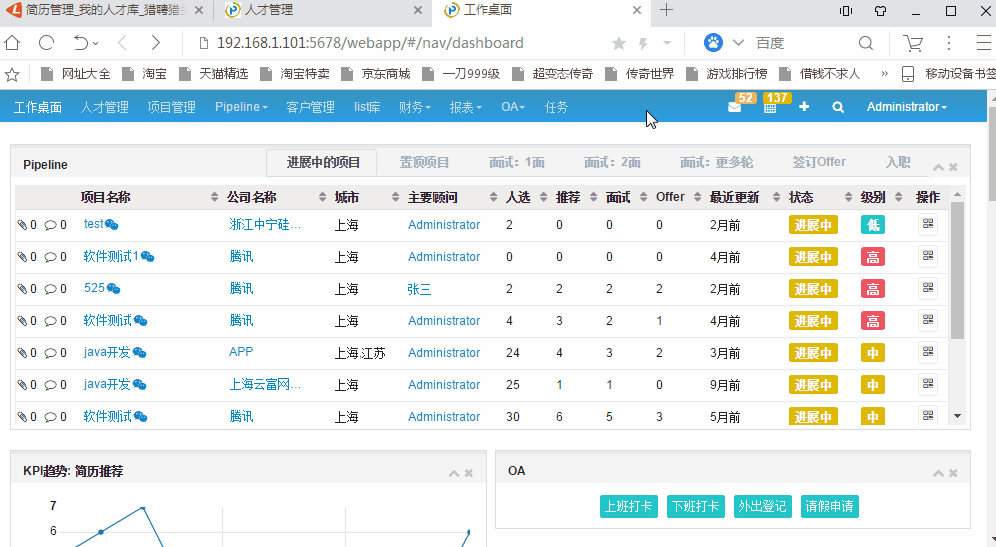Open consultant 张三 link
The height and width of the screenshot is (547, 996).
pyautogui.click(x=419, y=289)
